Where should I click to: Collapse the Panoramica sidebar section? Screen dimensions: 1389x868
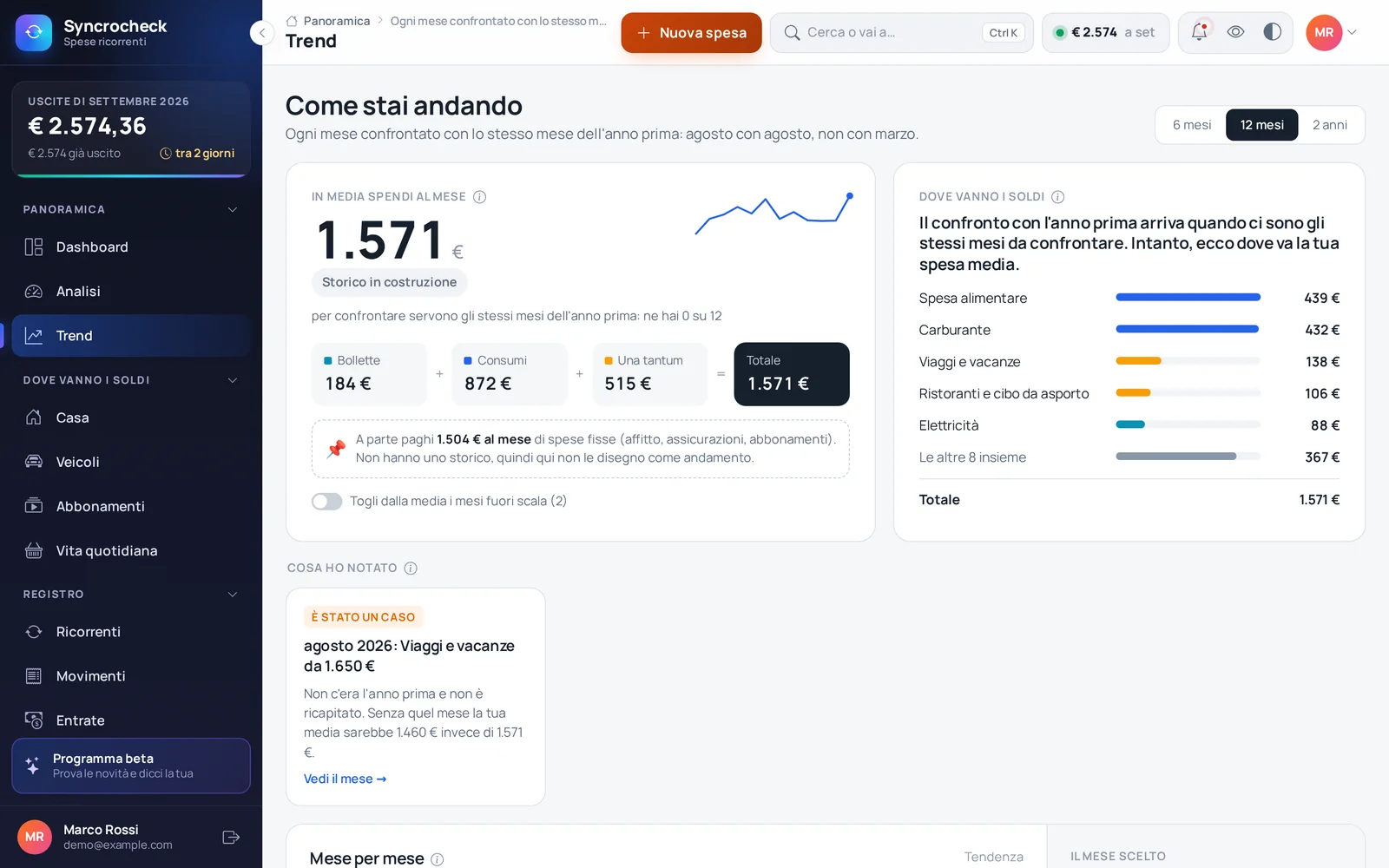pos(232,209)
